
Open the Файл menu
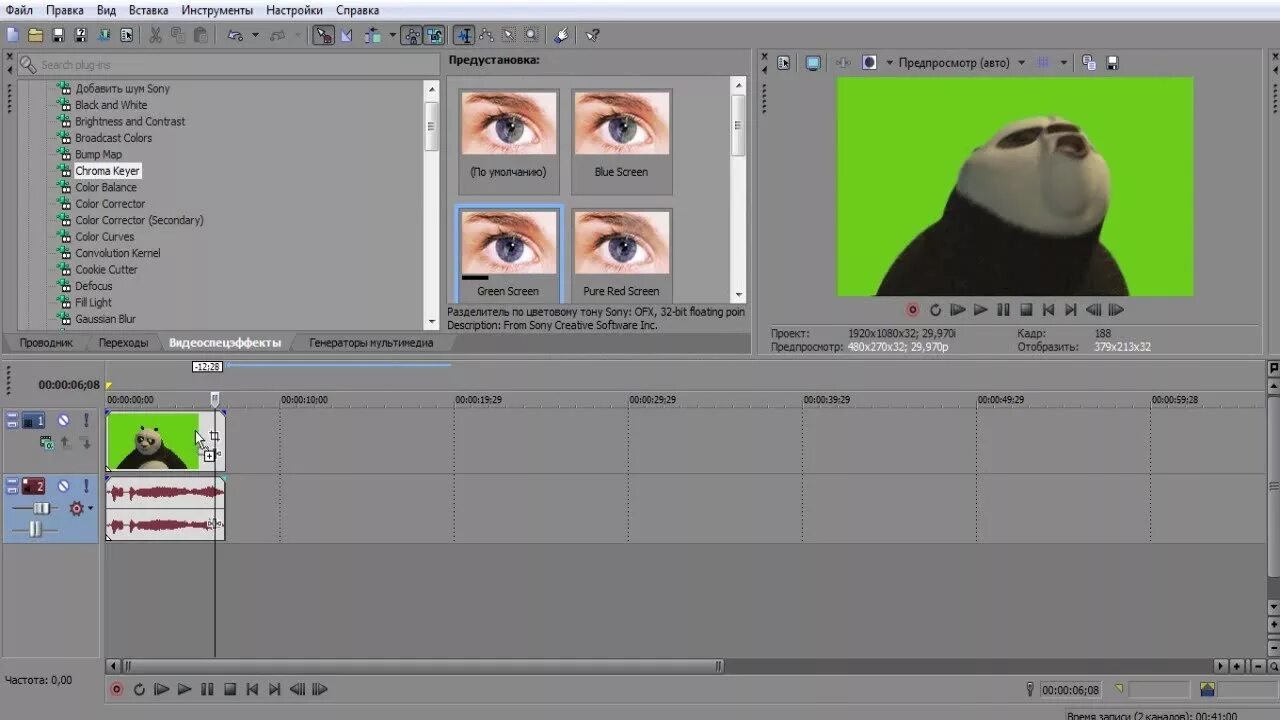[19, 10]
